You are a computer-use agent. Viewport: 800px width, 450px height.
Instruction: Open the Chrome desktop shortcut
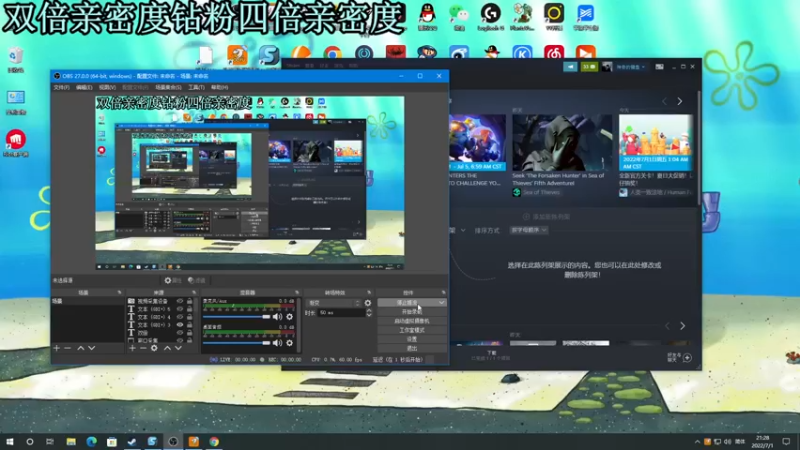point(332,53)
